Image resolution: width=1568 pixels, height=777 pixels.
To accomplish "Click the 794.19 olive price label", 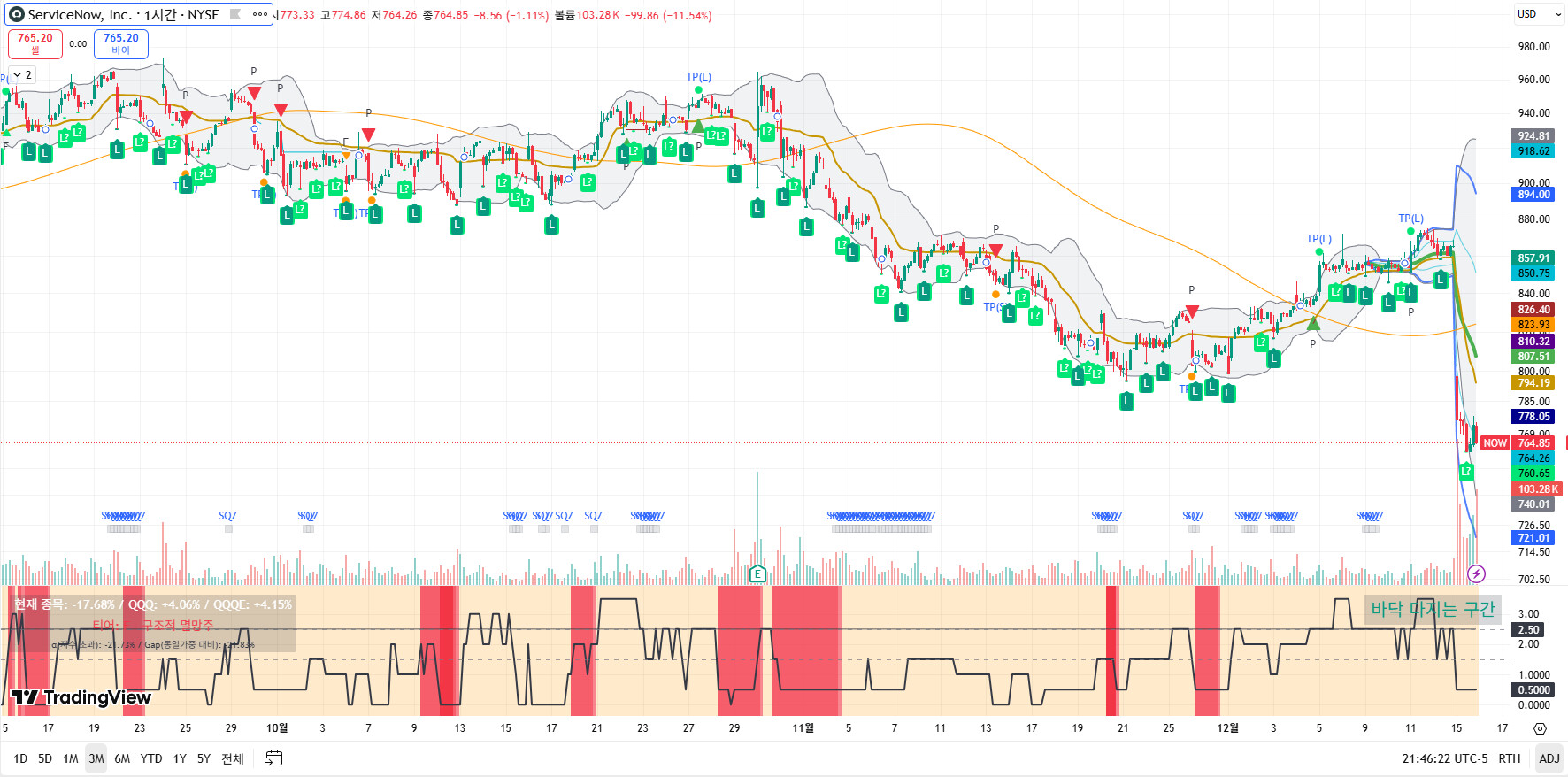I will point(1533,383).
